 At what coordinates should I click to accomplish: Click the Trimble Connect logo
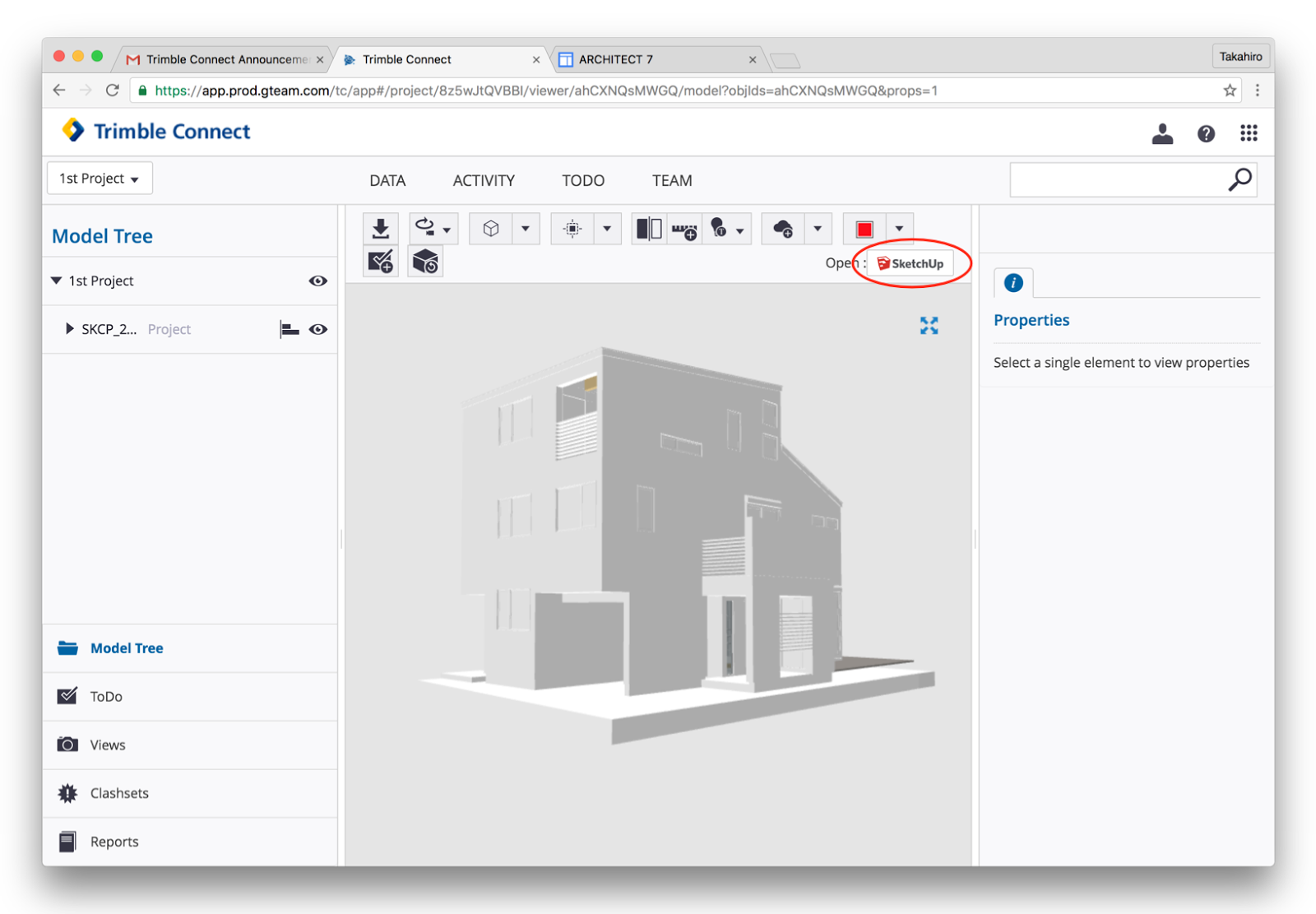(x=156, y=131)
